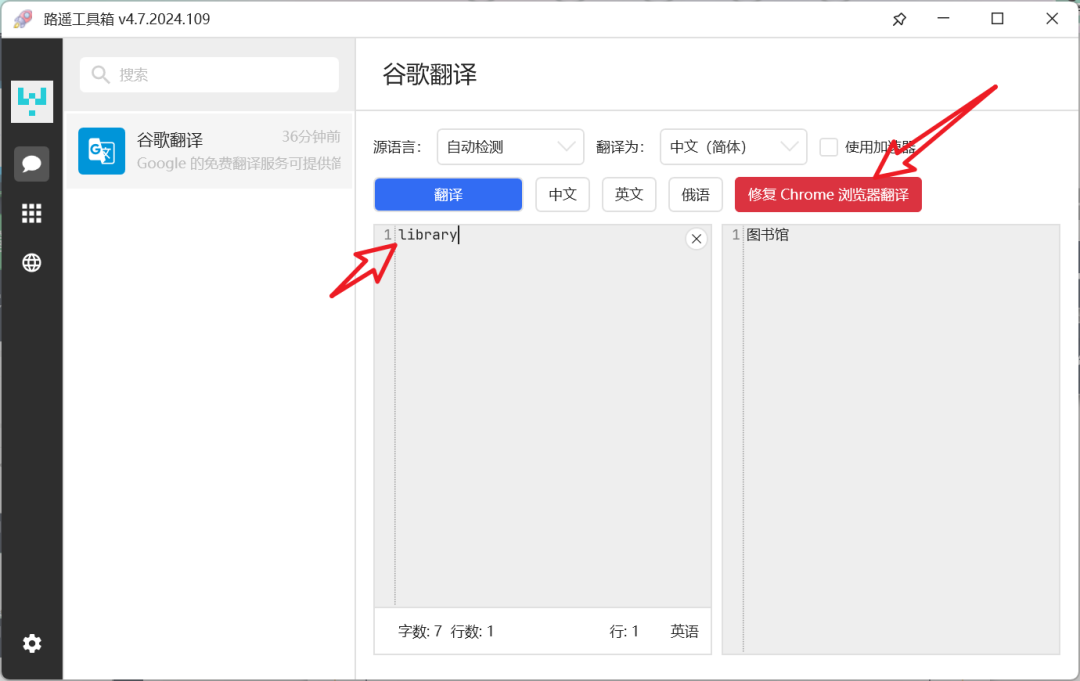Select the 中文 quick language button
This screenshot has width=1080, height=681.
click(x=563, y=195)
